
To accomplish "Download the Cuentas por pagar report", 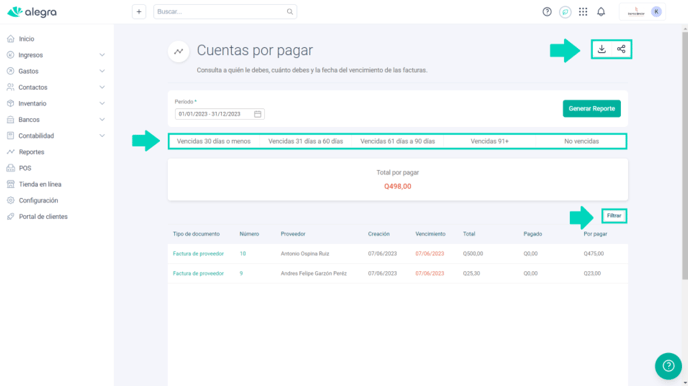I will [602, 49].
